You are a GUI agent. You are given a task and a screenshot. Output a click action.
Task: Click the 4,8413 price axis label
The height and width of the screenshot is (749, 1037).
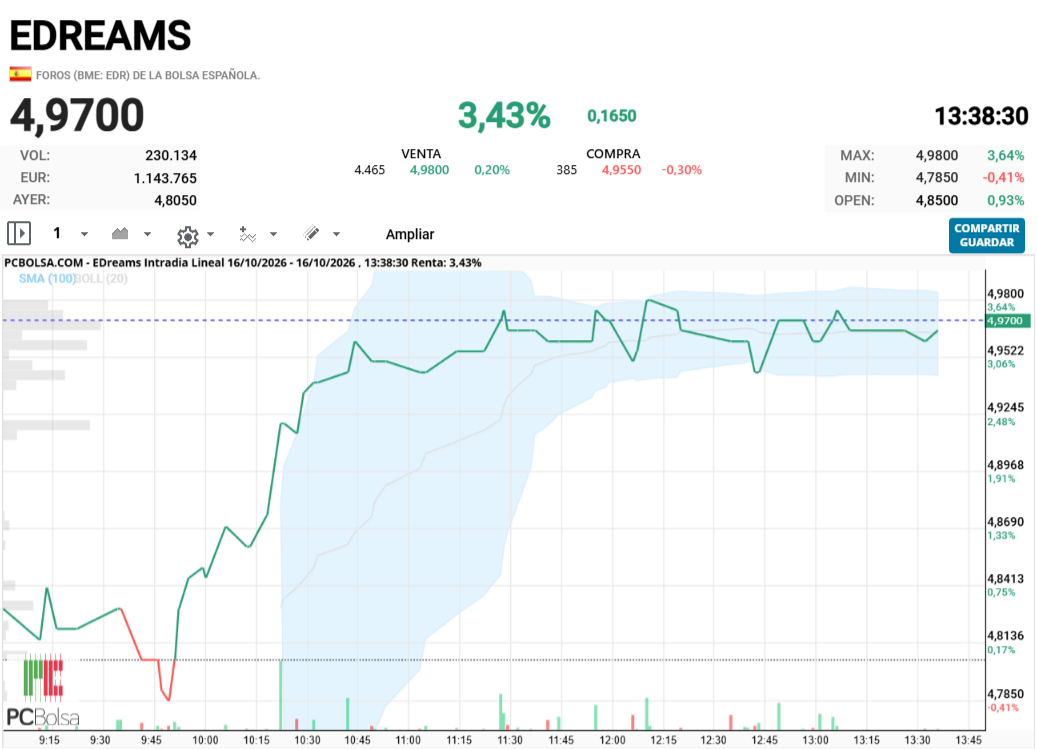[1005, 578]
